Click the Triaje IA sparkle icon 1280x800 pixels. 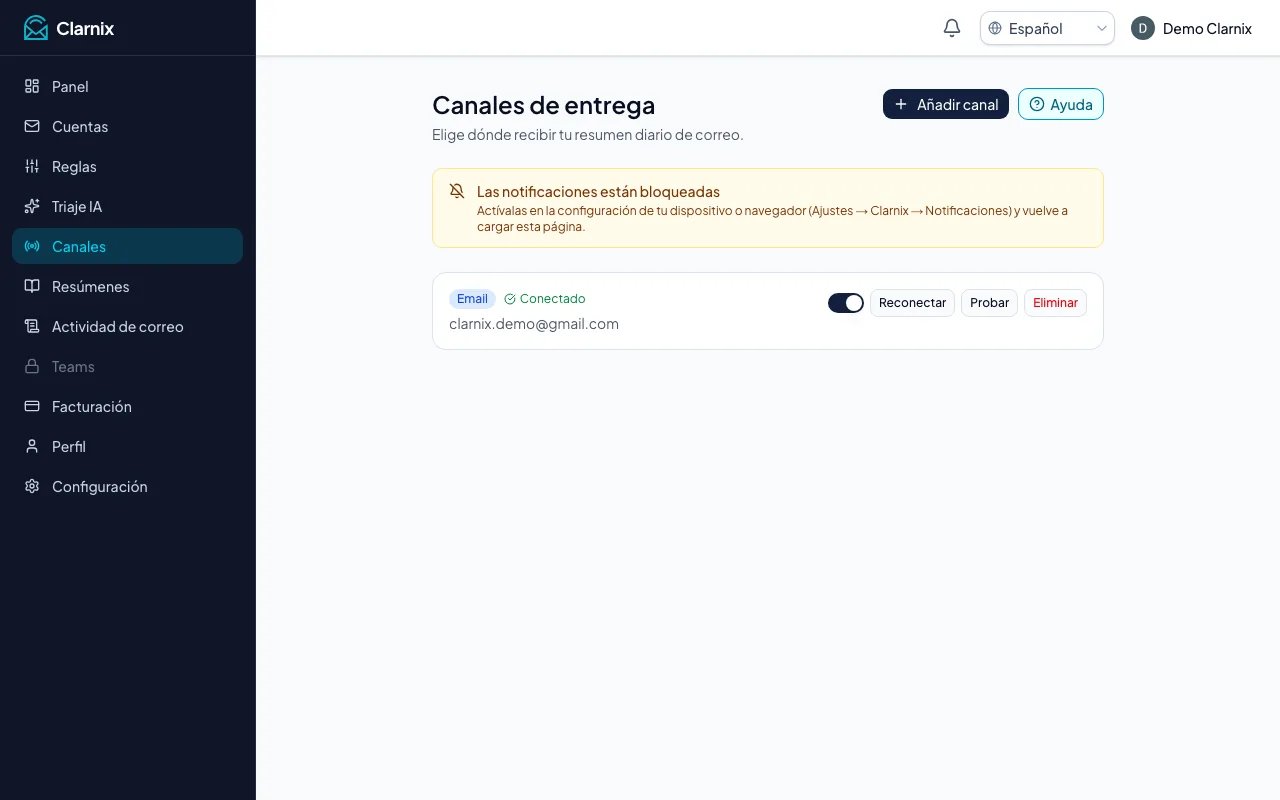[32, 206]
